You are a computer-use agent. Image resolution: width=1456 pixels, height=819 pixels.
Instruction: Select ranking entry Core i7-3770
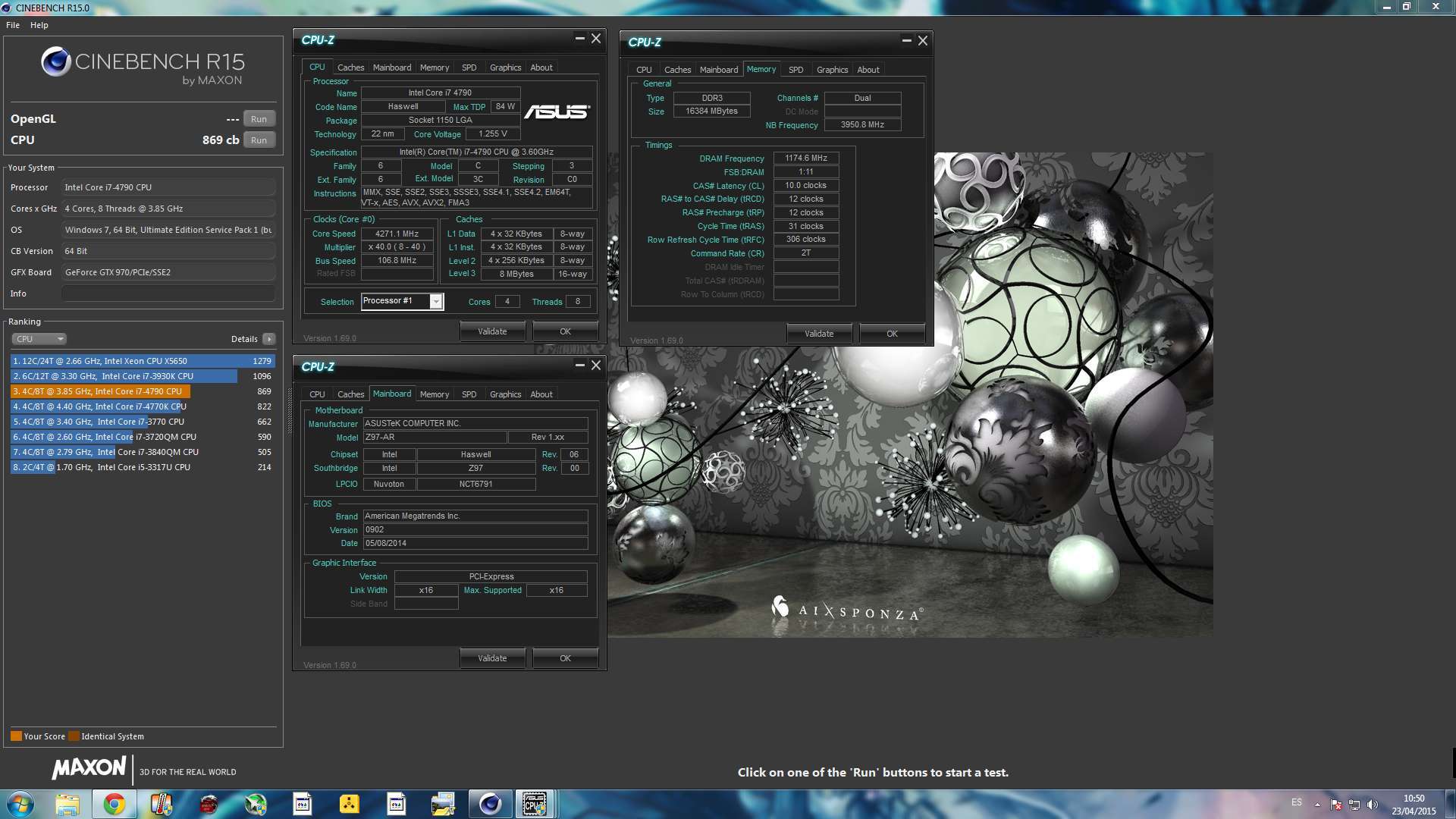pyautogui.click(x=143, y=422)
